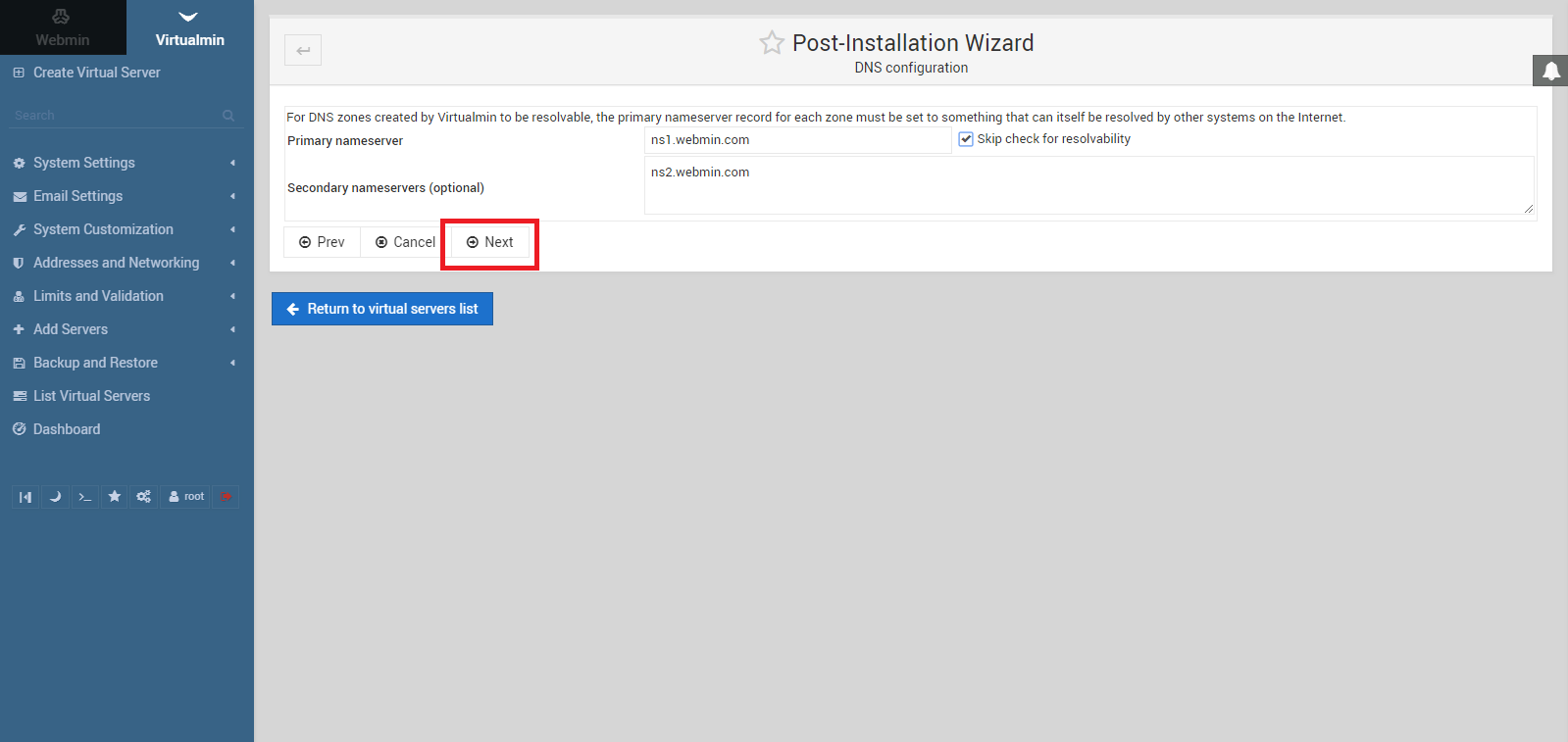Open favorites via sidebar star icon
This screenshot has height=742, width=1568.
tap(114, 497)
